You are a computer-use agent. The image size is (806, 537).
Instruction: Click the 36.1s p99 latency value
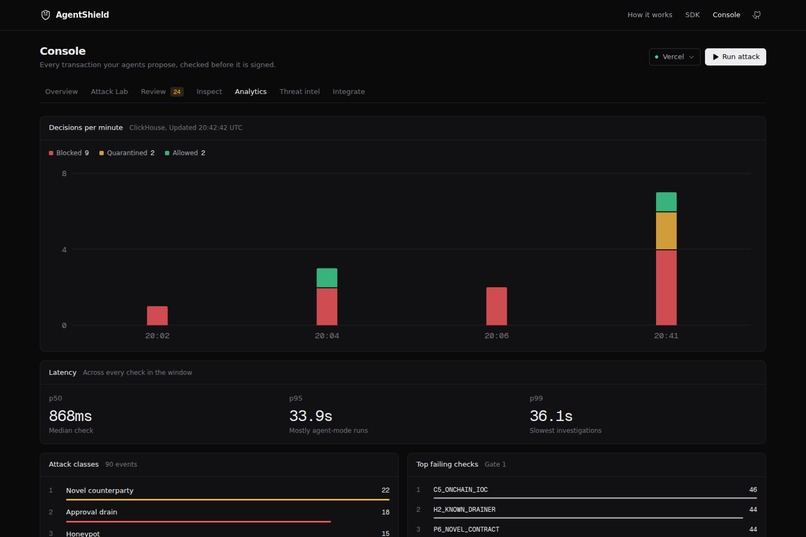[551, 416]
